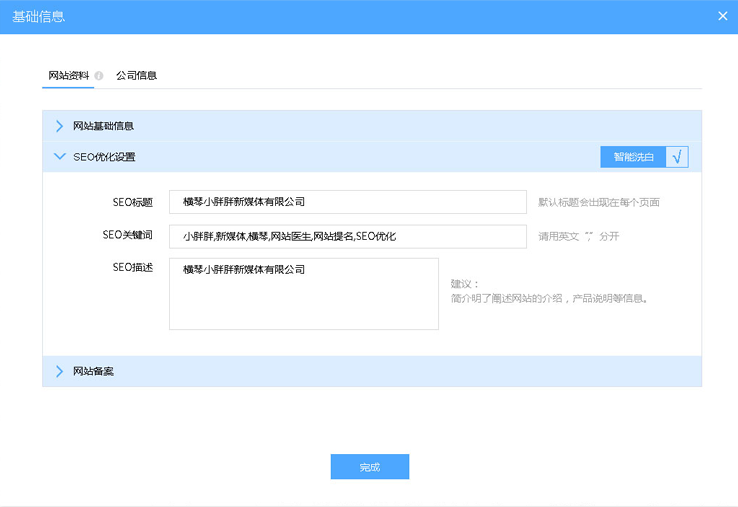Click the info icon beside 网站资料 tab
The width and height of the screenshot is (738, 507).
[x=99, y=76]
